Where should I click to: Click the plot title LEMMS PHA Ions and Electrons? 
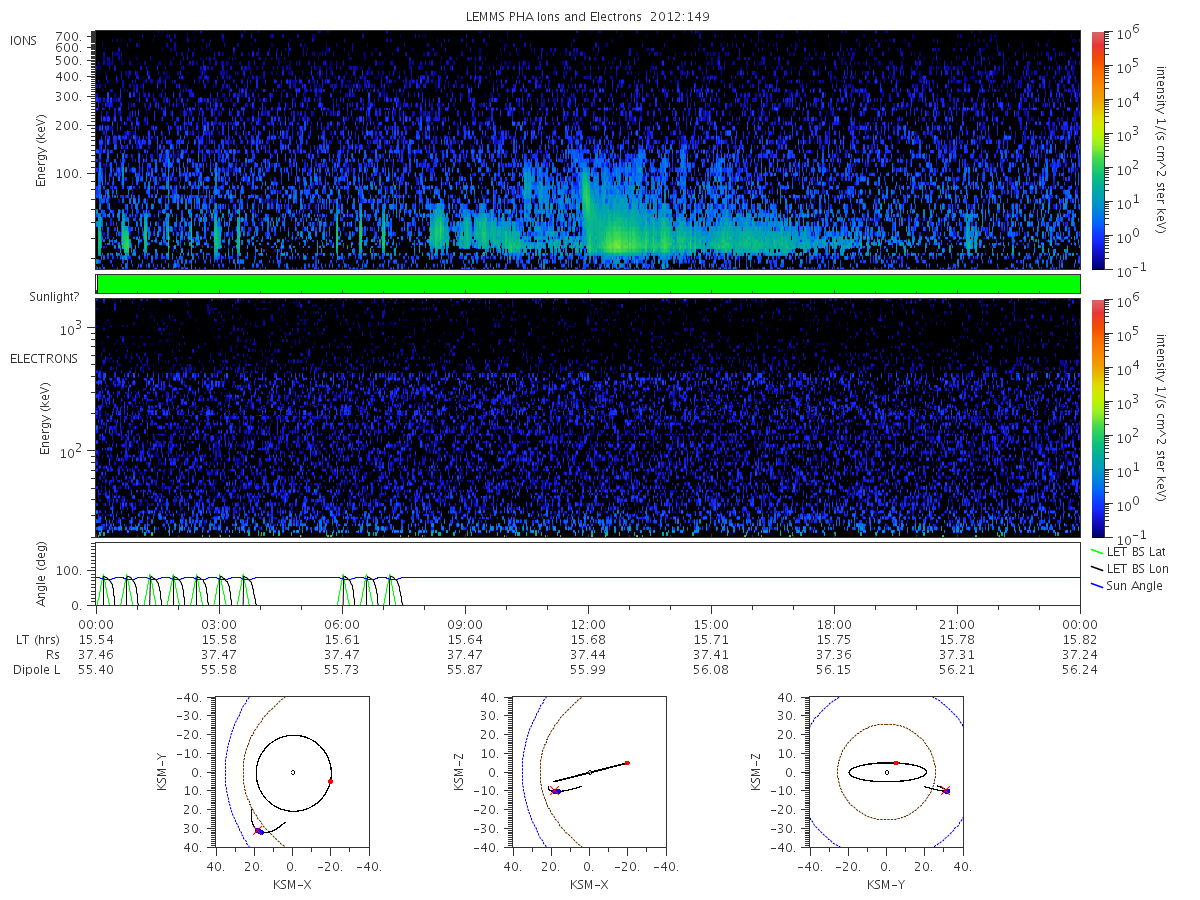pos(588,17)
